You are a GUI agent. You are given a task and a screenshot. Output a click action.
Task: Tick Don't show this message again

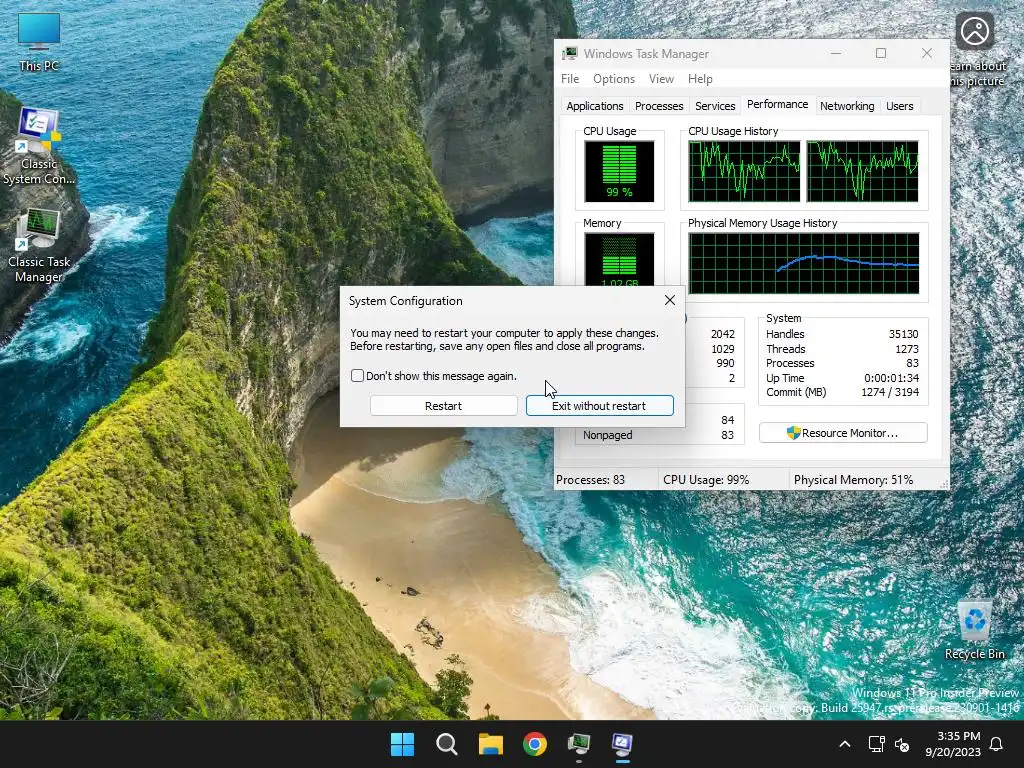click(357, 376)
